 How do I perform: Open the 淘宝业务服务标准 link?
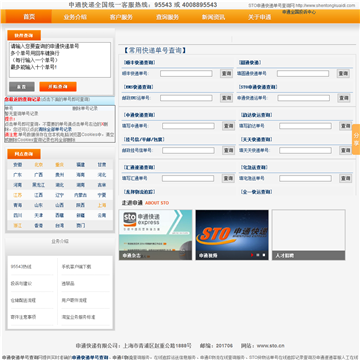click(78, 317)
